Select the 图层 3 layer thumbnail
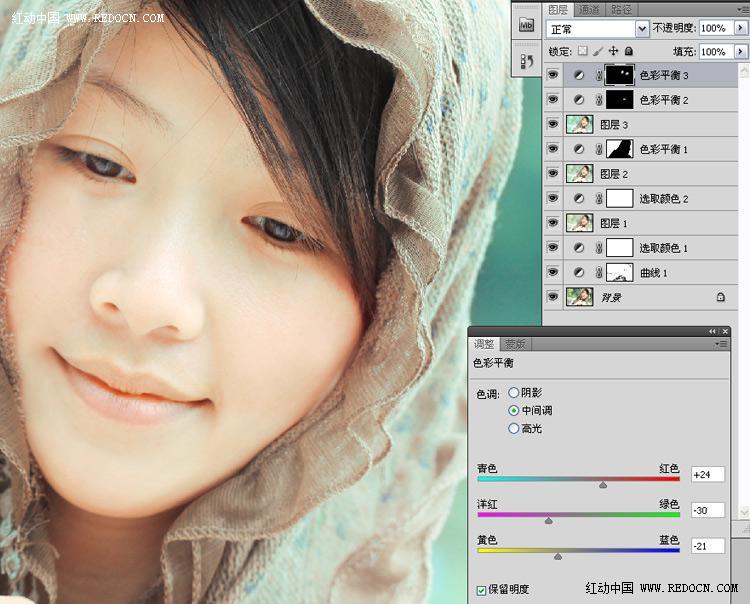Image resolution: width=750 pixels, height=604 pixels. click(580, 124)
